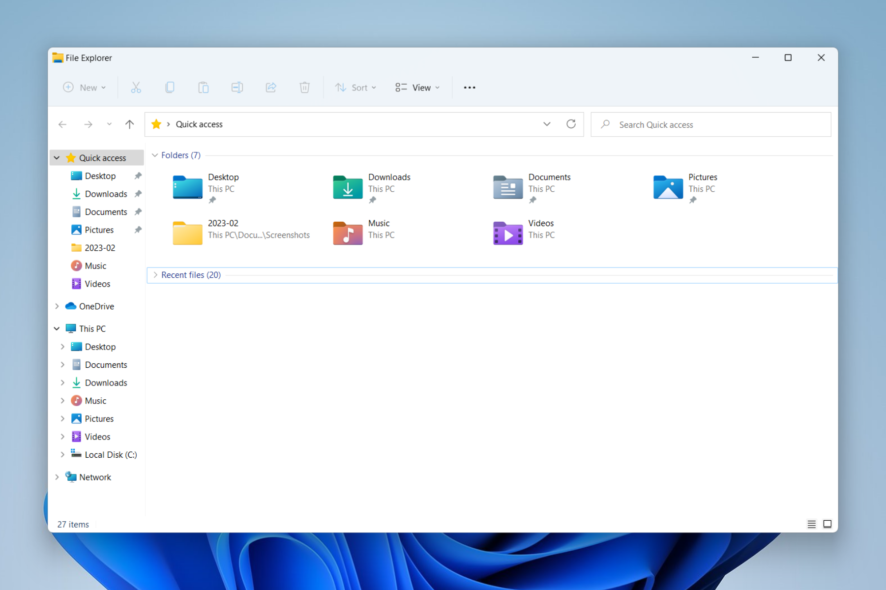
Task: Unpin Desktop from Quick access
Action: point(140,175)
